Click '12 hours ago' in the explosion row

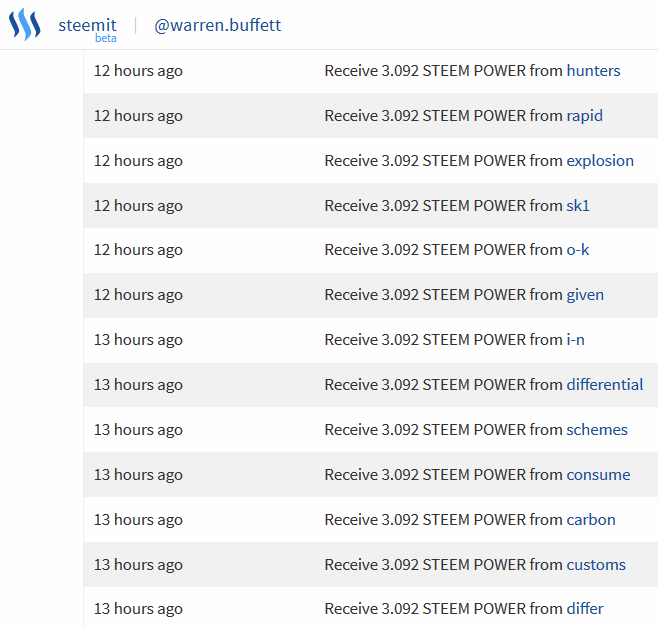(138, 161)
